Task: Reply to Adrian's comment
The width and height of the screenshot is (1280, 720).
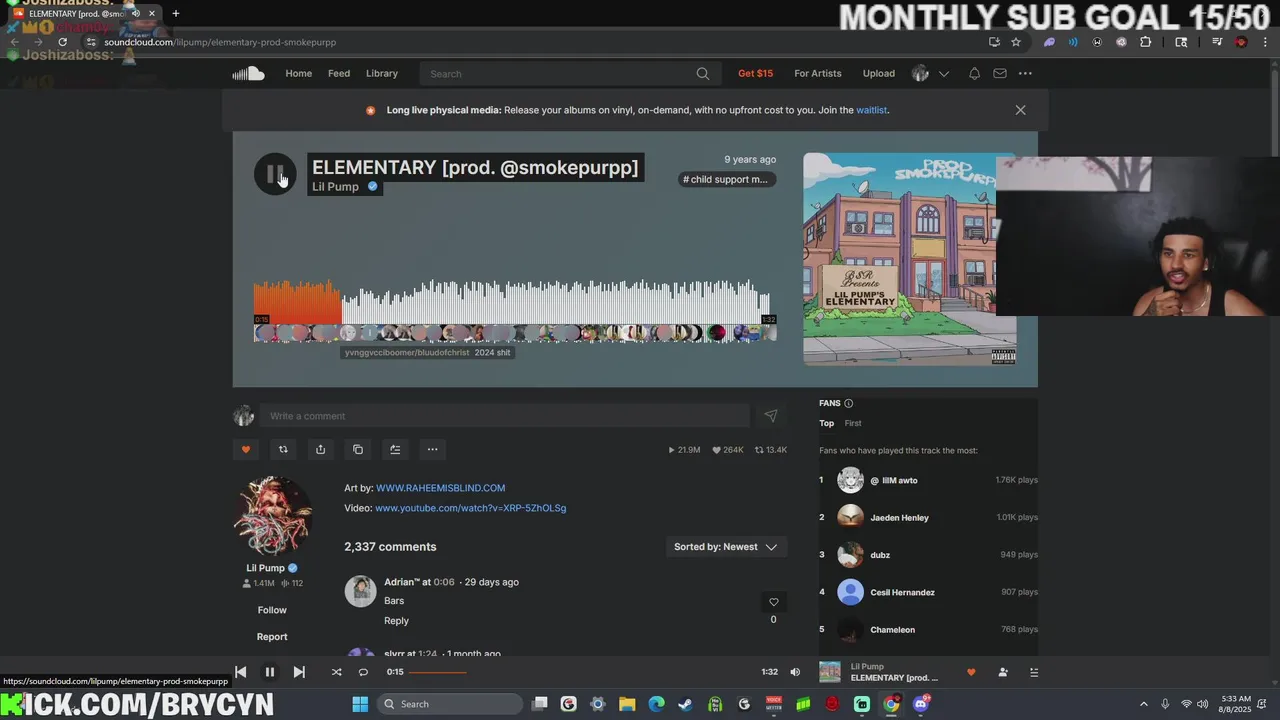Action: coord(396,621)
